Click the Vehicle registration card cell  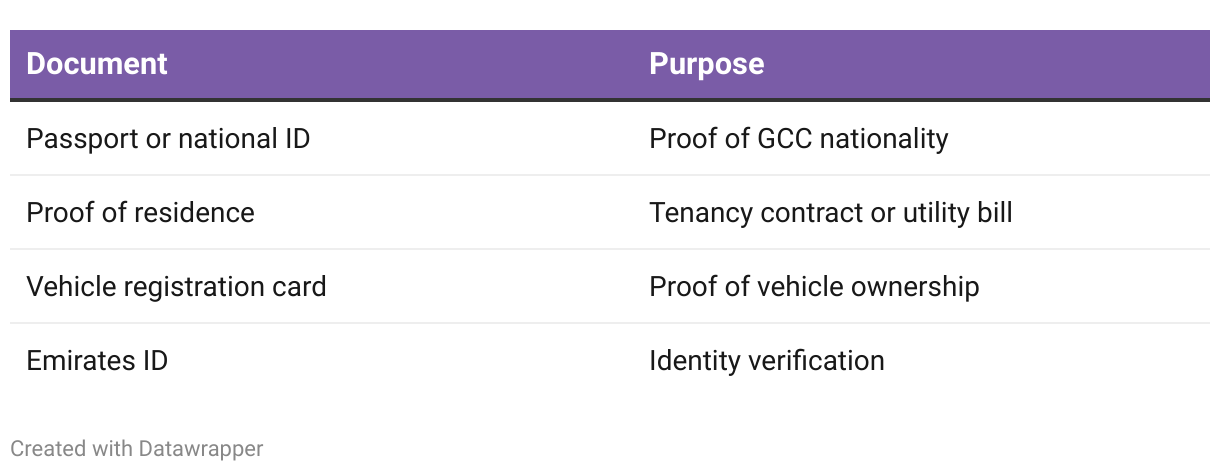tap(176, 287)
